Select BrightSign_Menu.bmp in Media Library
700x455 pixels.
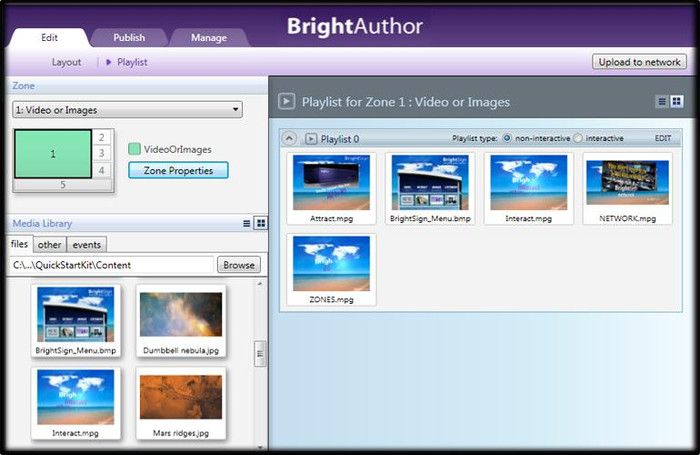[x=75, y=321]
